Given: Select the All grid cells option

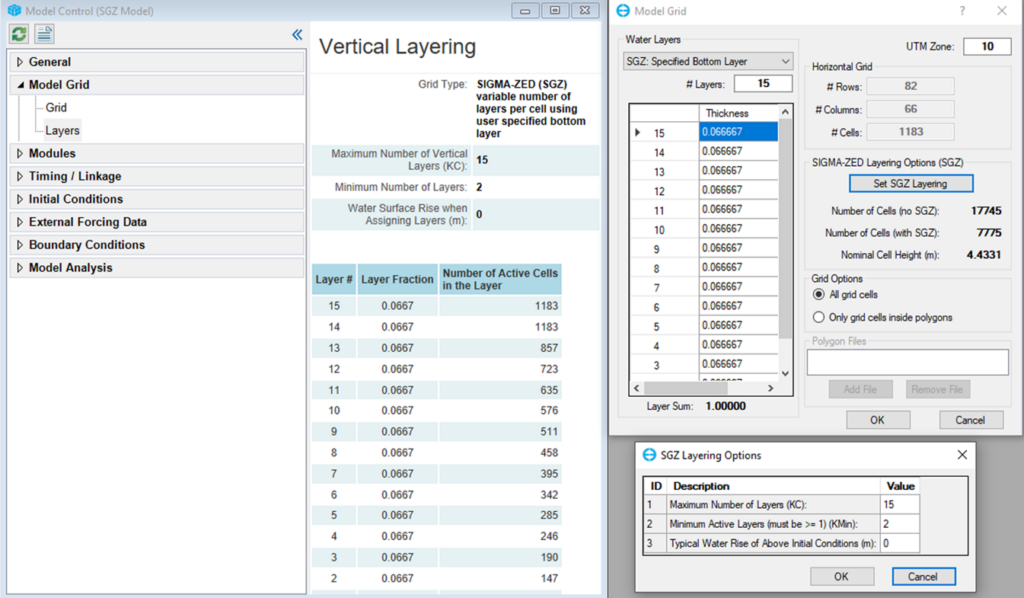Looking at the screenshot, I should coord(819,295).
